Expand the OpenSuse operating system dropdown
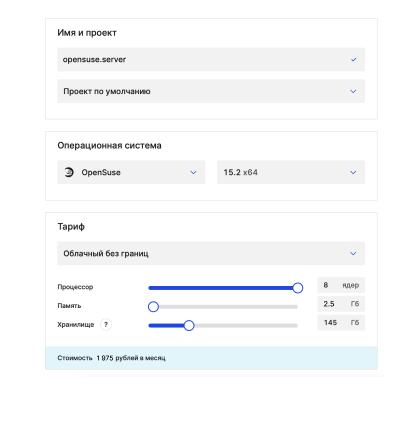This screenshot has width=418, height=421. click(131, 172)
